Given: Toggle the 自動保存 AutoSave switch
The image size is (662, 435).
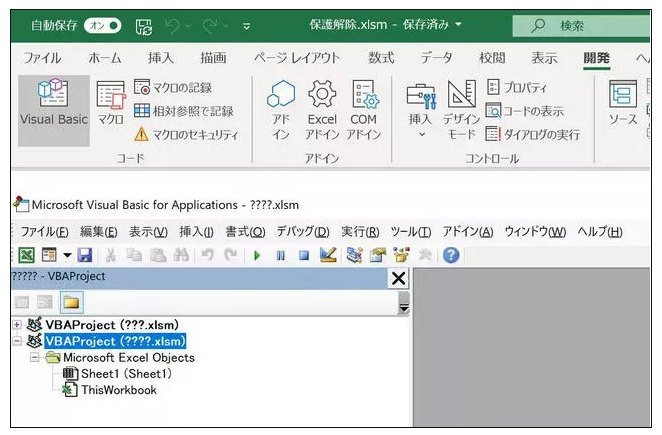Looking at the screenshot, I should click(x=102, y=26).
